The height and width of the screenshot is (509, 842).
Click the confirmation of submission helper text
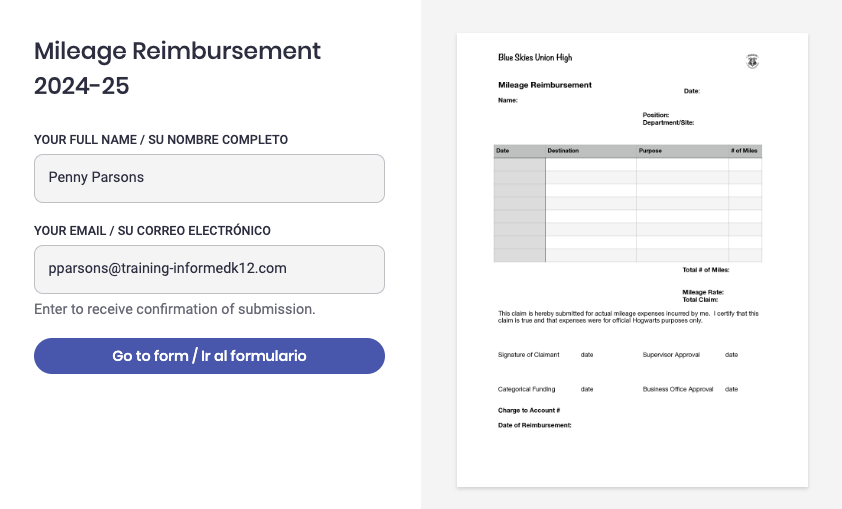point(175,309)
